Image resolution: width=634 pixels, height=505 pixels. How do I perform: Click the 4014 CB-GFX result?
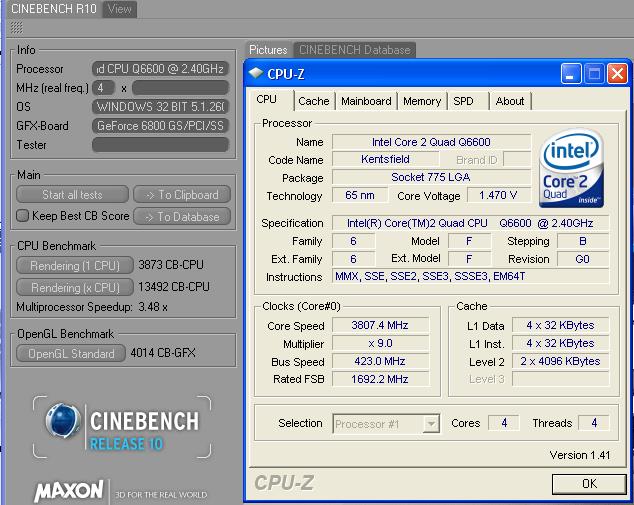[163, 353]
